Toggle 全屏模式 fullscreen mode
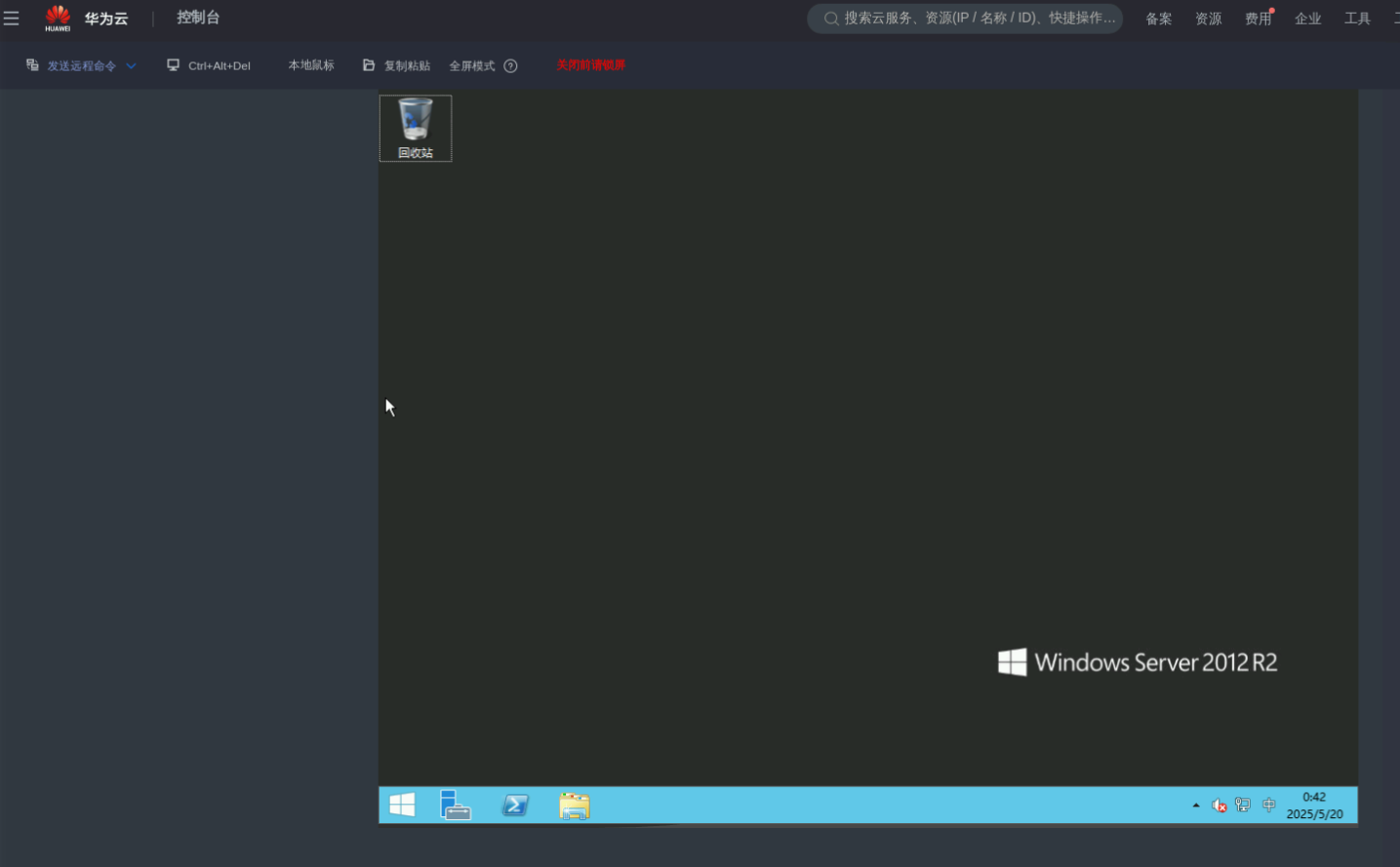1400x867 pixels. 472,66
